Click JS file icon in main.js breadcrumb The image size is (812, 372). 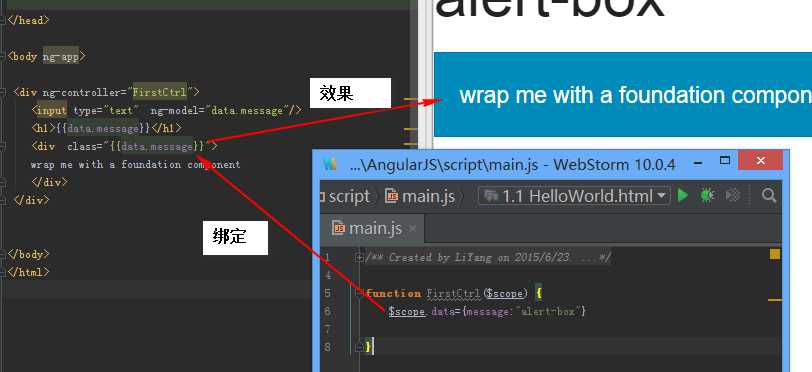point(393,196)
